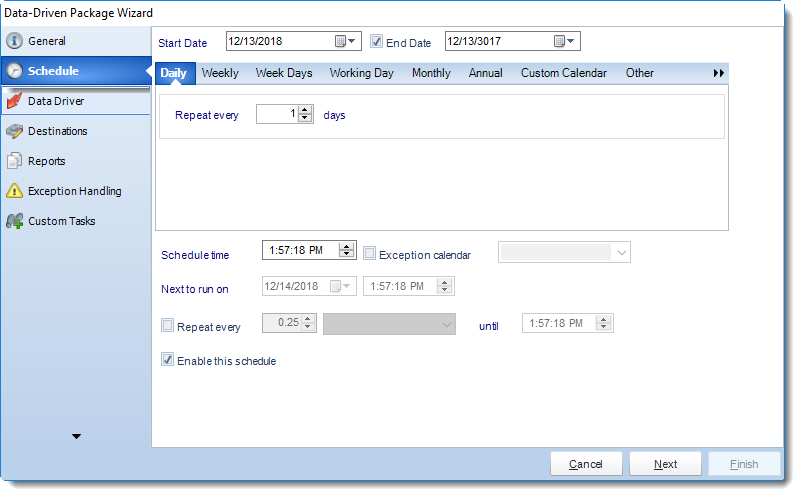Select the Working Day tab

(361, 73)
